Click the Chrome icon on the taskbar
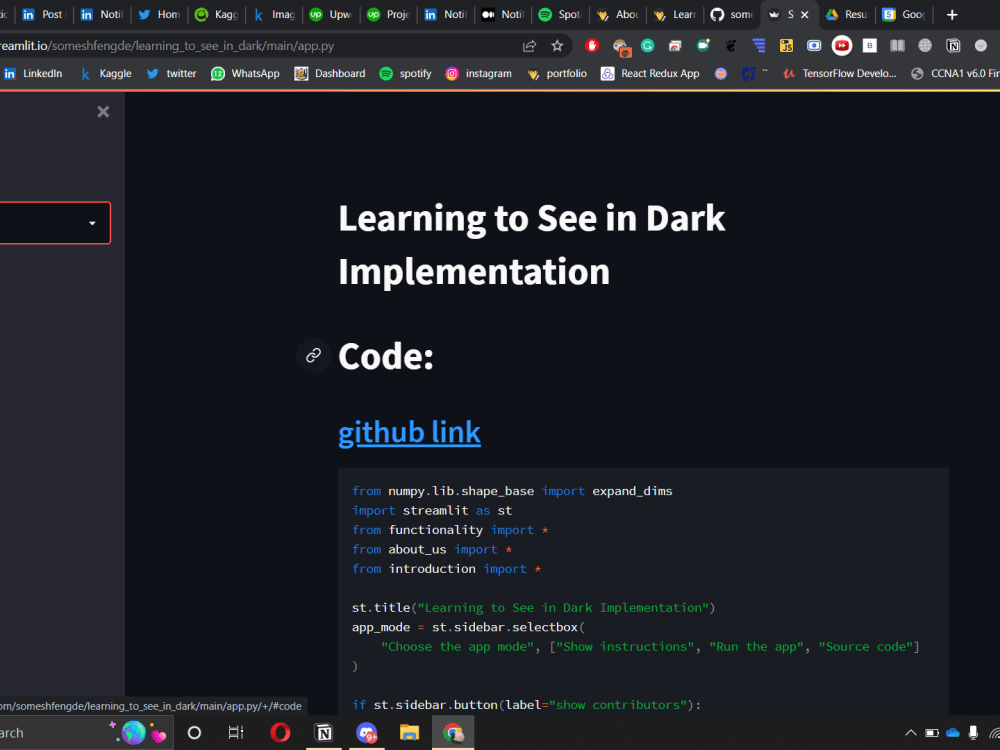 (453, 733)
